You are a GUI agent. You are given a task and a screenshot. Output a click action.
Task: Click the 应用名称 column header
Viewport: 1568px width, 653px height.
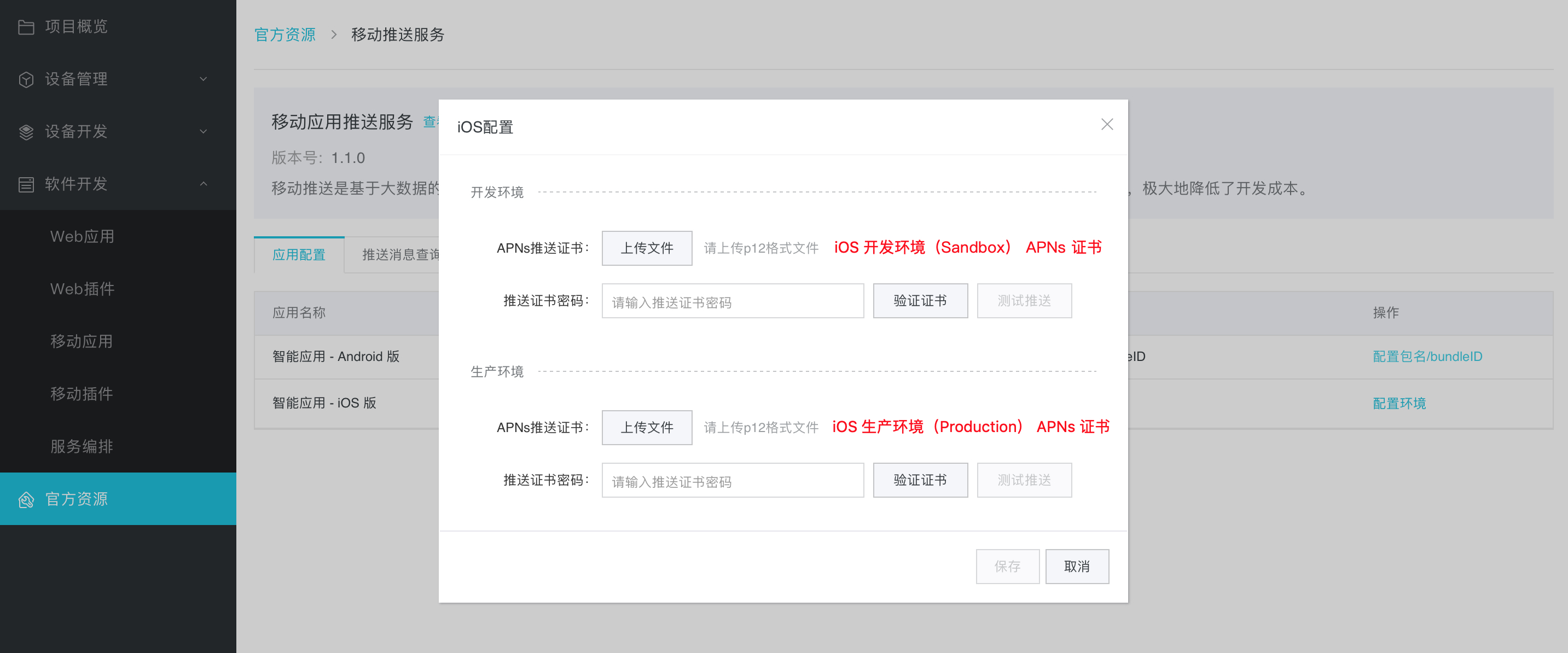pyautogui.click(x=299, y=313)
